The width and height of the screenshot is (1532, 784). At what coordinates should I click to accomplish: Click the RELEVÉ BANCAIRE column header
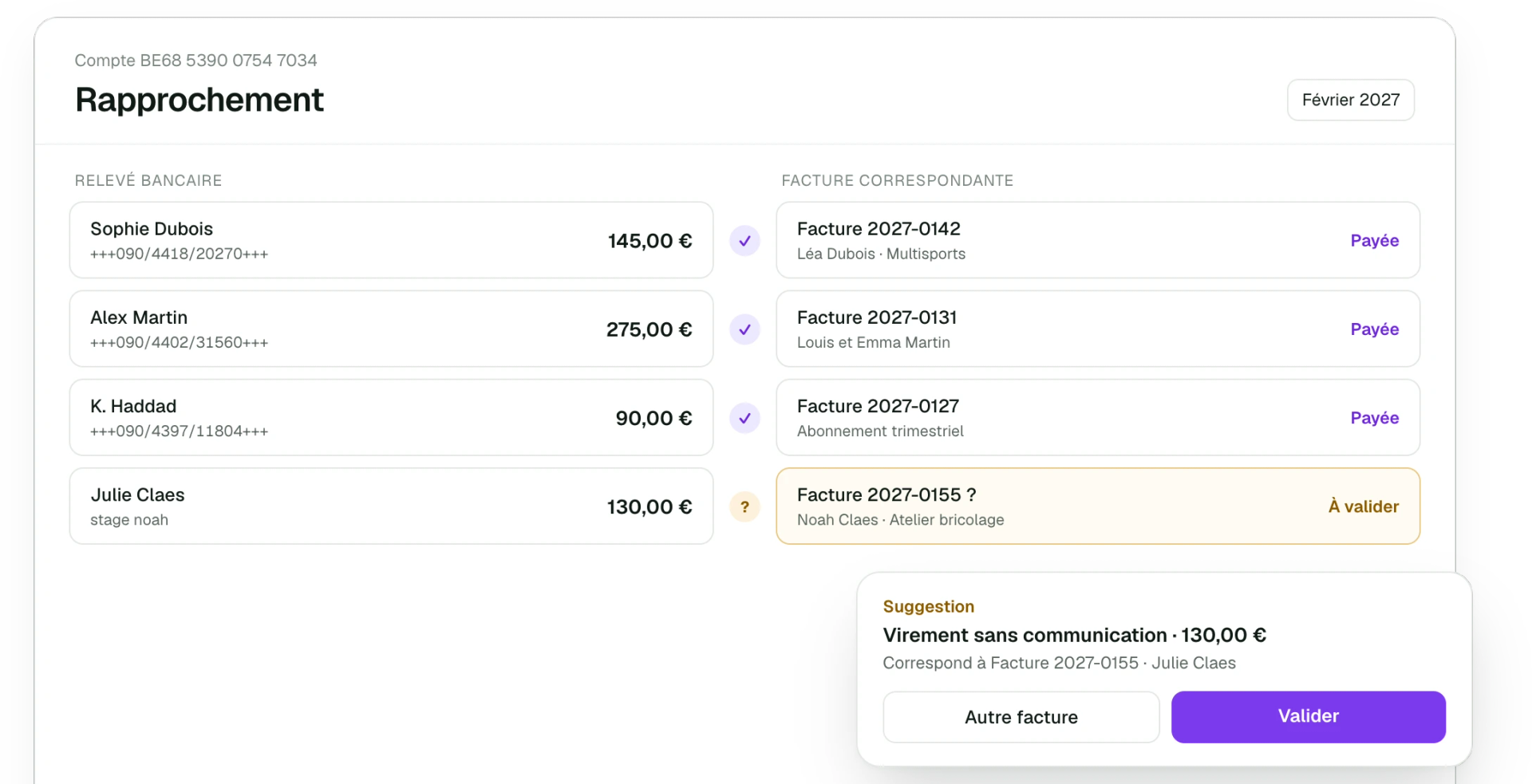[148, 180]
